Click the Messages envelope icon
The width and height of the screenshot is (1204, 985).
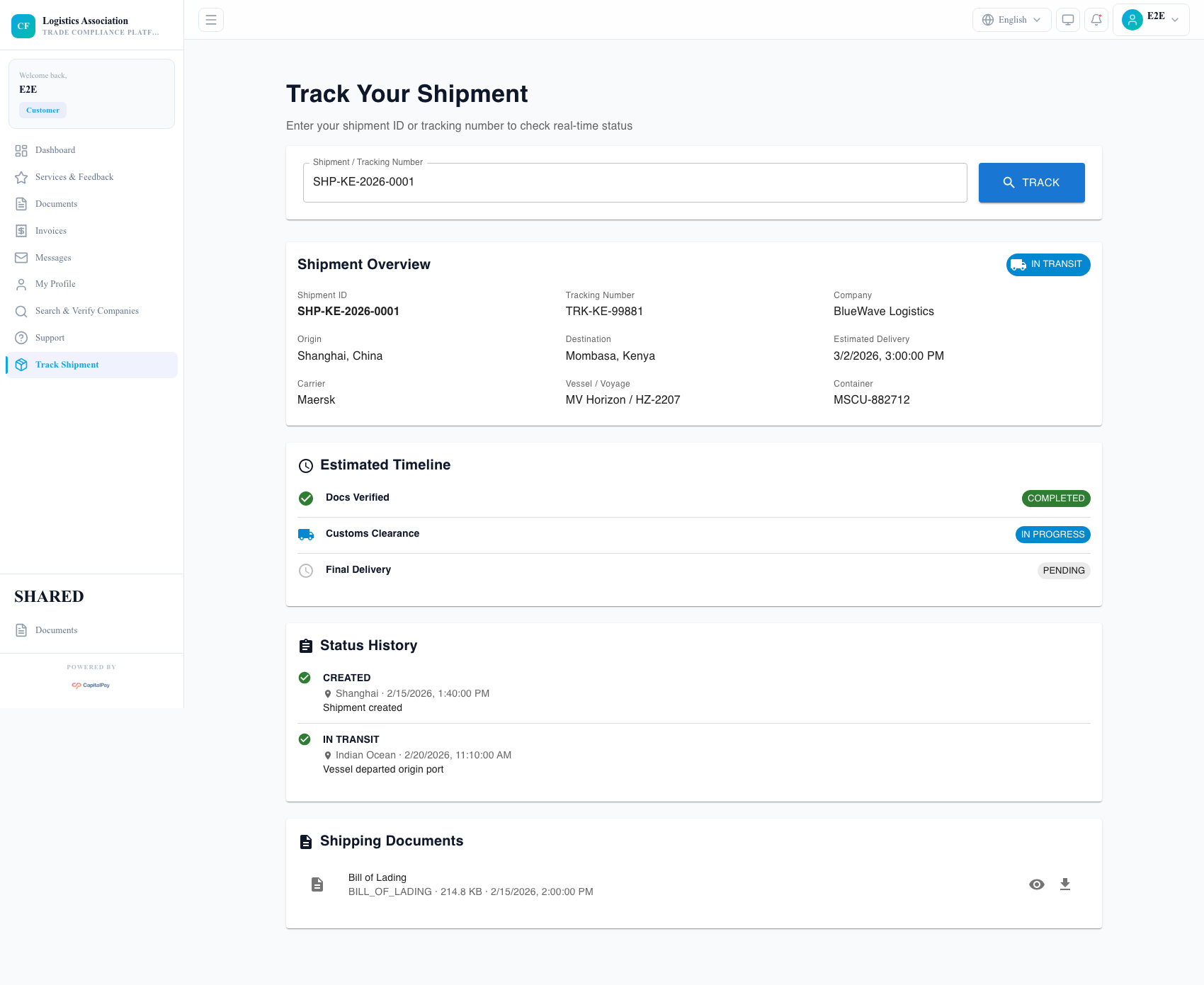click(x=21, y=257)
